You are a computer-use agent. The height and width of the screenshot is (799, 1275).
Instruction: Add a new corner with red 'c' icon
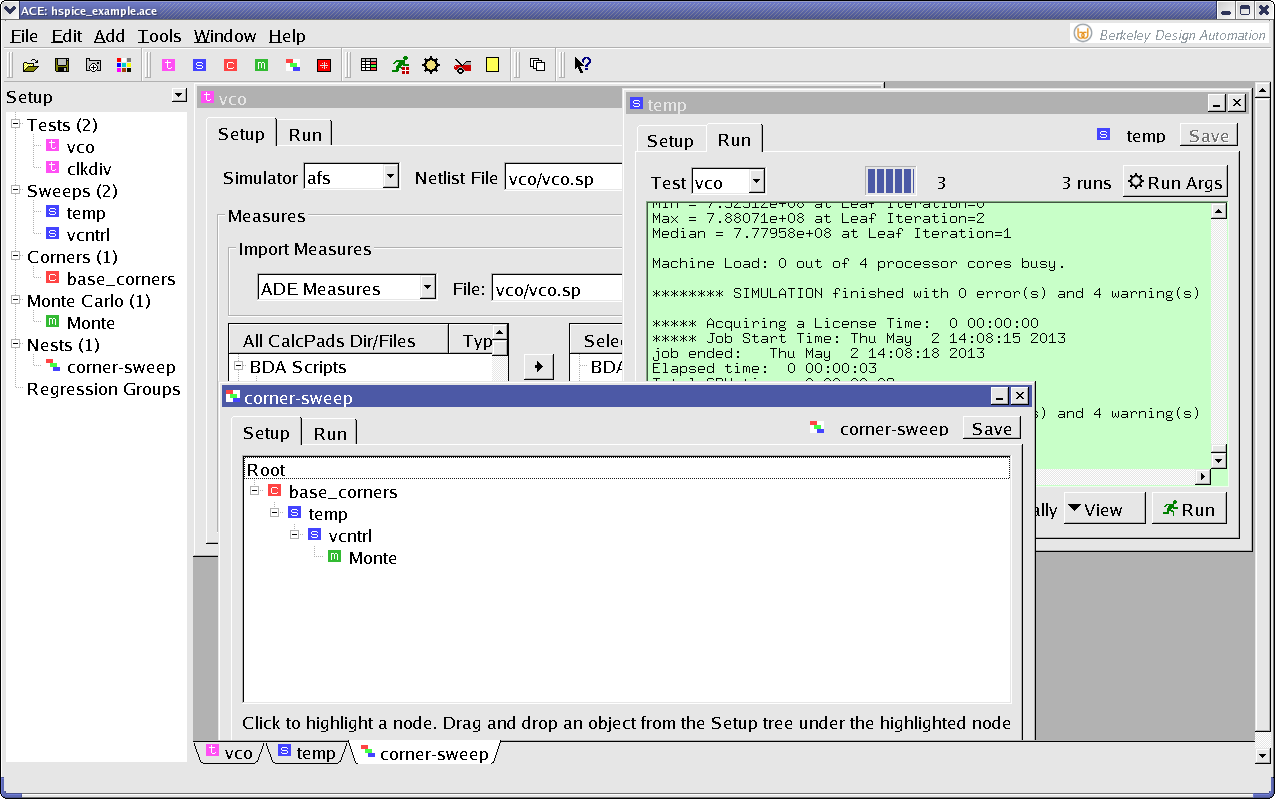(230, 65)
